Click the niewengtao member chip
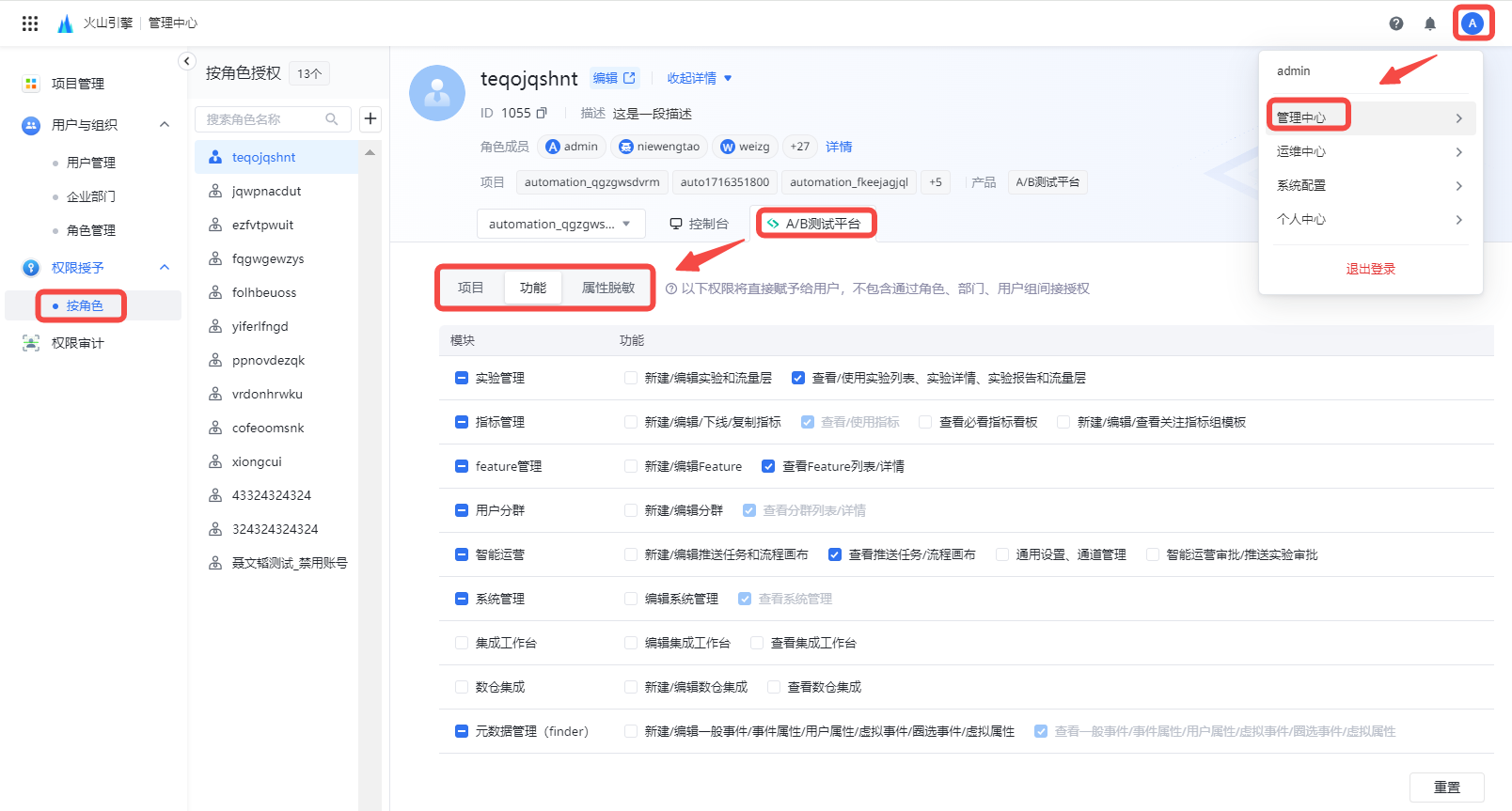This screenshot has width=1512, height=811. tap(659, 147)
